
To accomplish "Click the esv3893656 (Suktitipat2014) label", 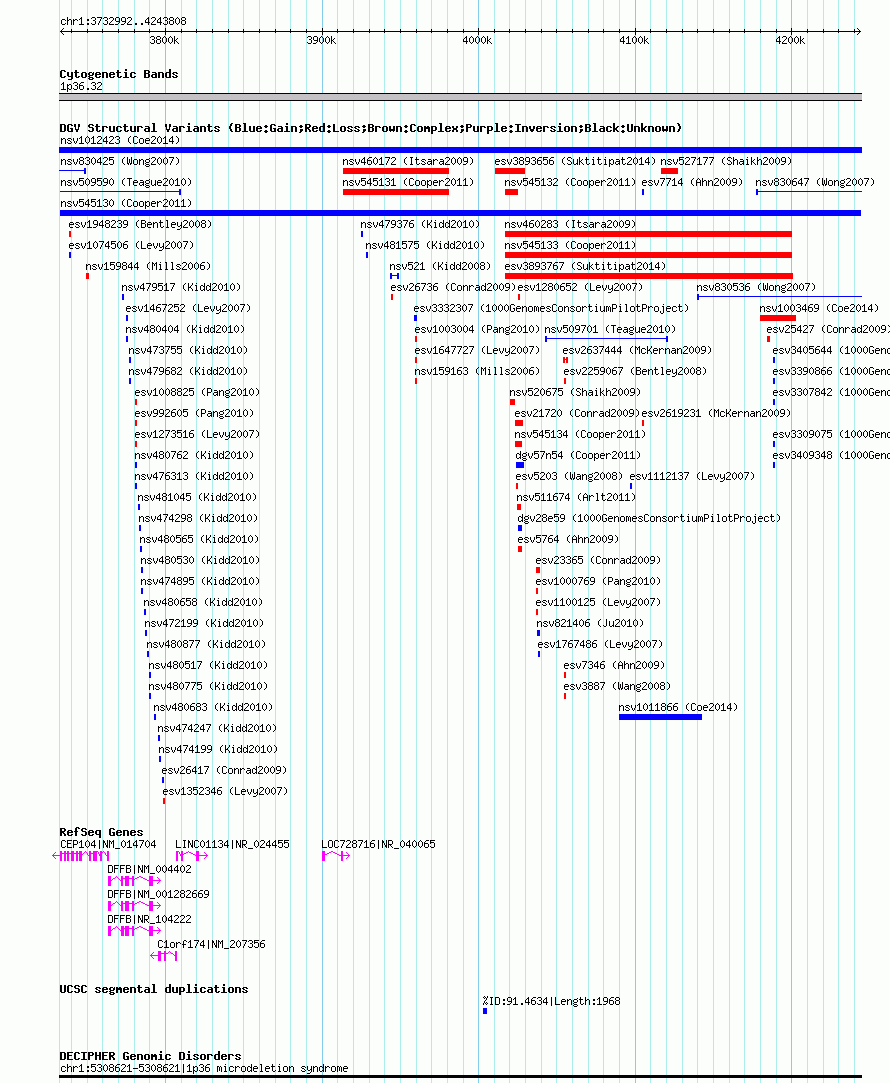I will [574, 161].
